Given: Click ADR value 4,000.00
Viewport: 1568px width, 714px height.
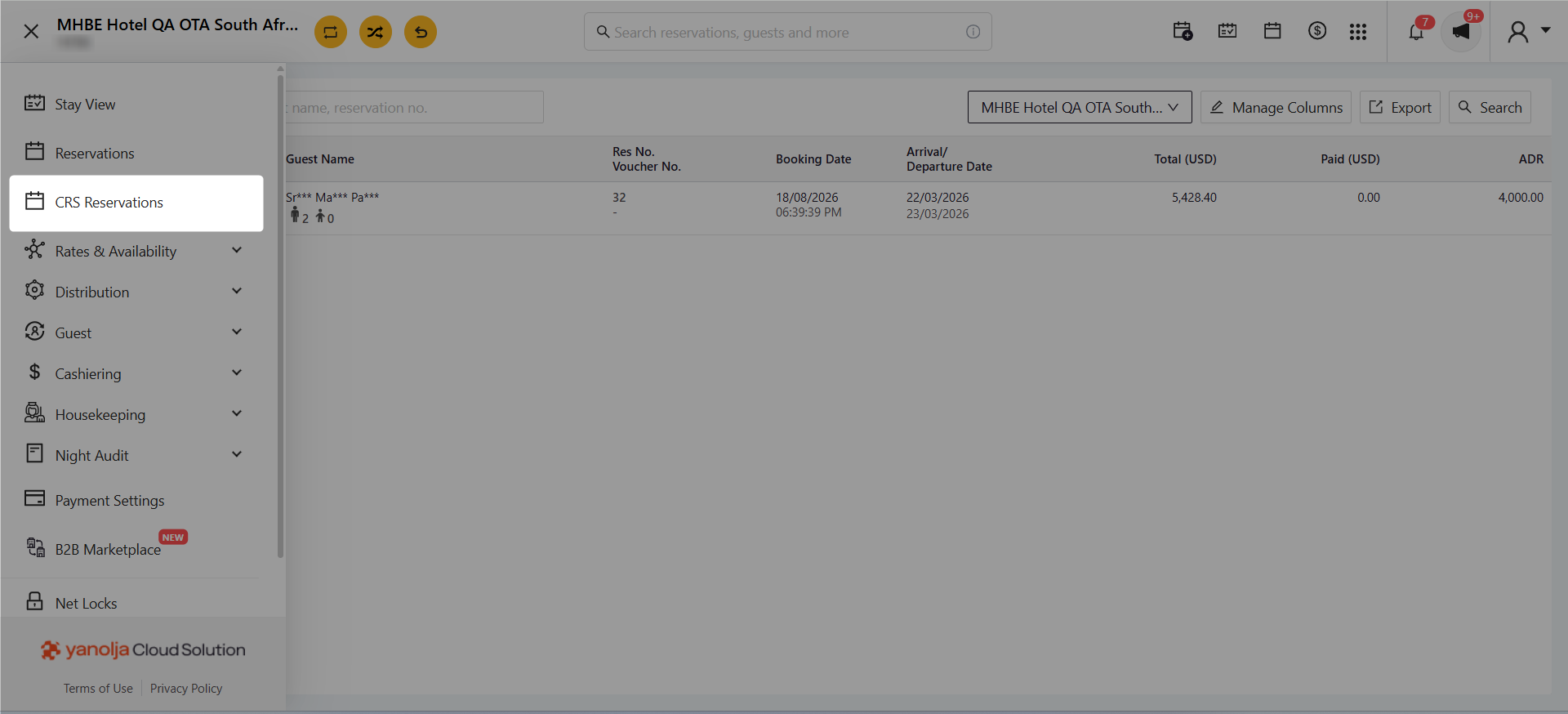Looking at the screenshot, I should click(1521, 198).
